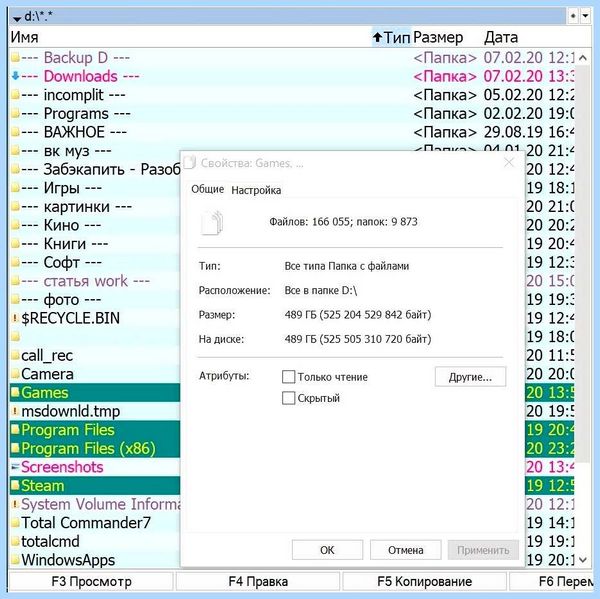Click the incomplit folder icon
Viewport: 600px width, 599px height.
15,95
